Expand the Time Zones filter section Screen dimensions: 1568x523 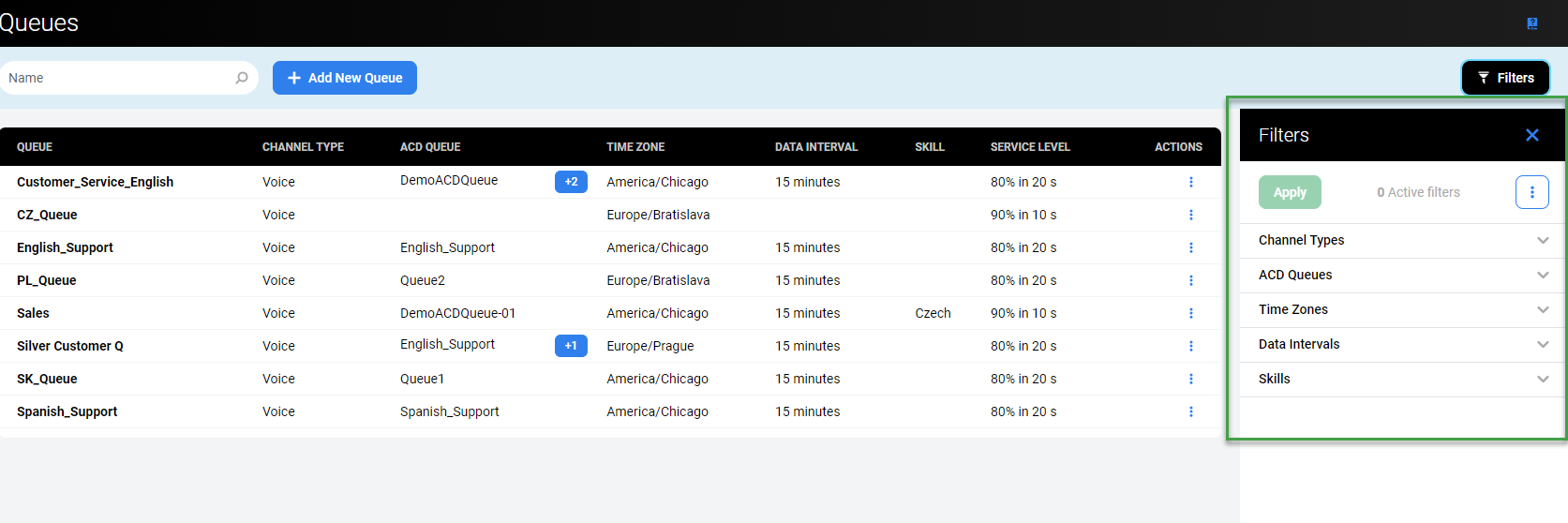click(1402, 309)
